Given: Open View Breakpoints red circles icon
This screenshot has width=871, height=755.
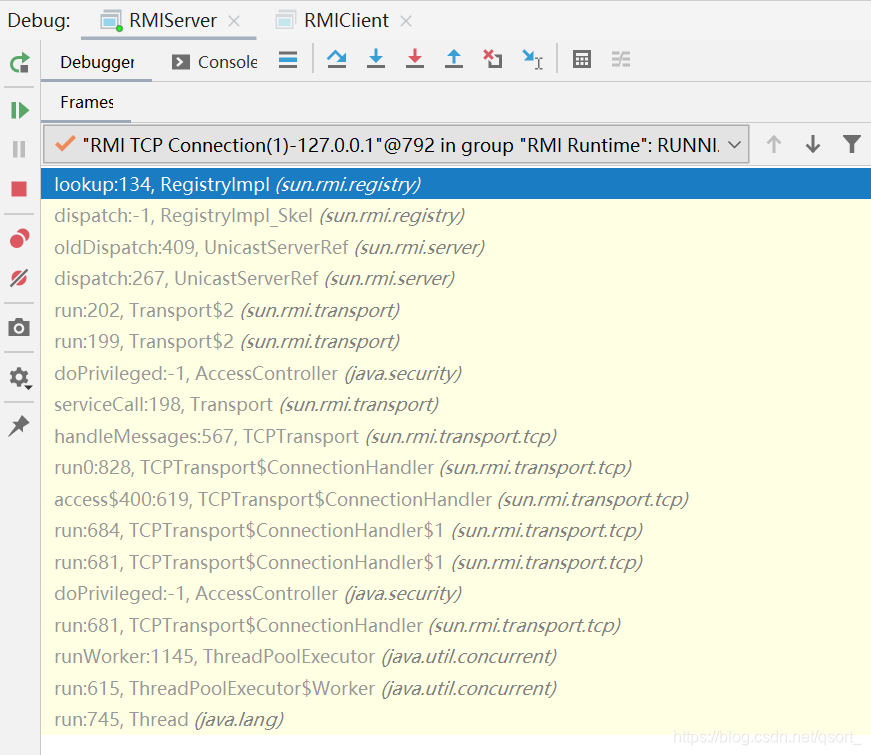Looking at the screenshot, I should 19,239.
